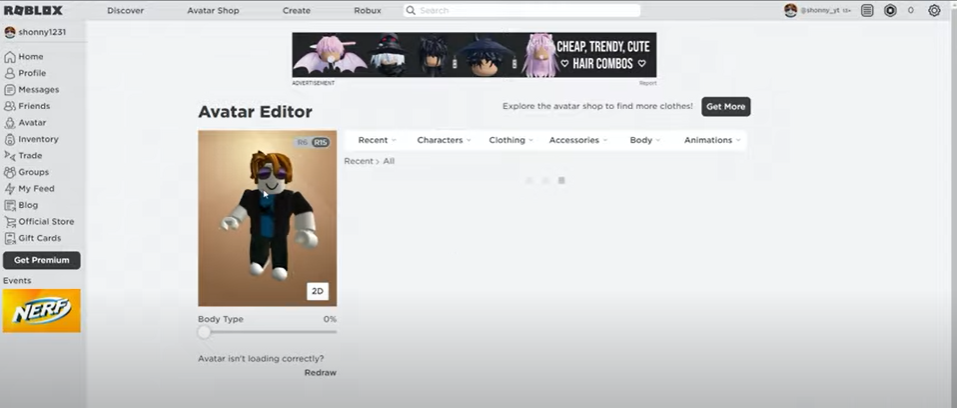
Task: Open Official Store cart icon
Action: click(x=10, y=222)
